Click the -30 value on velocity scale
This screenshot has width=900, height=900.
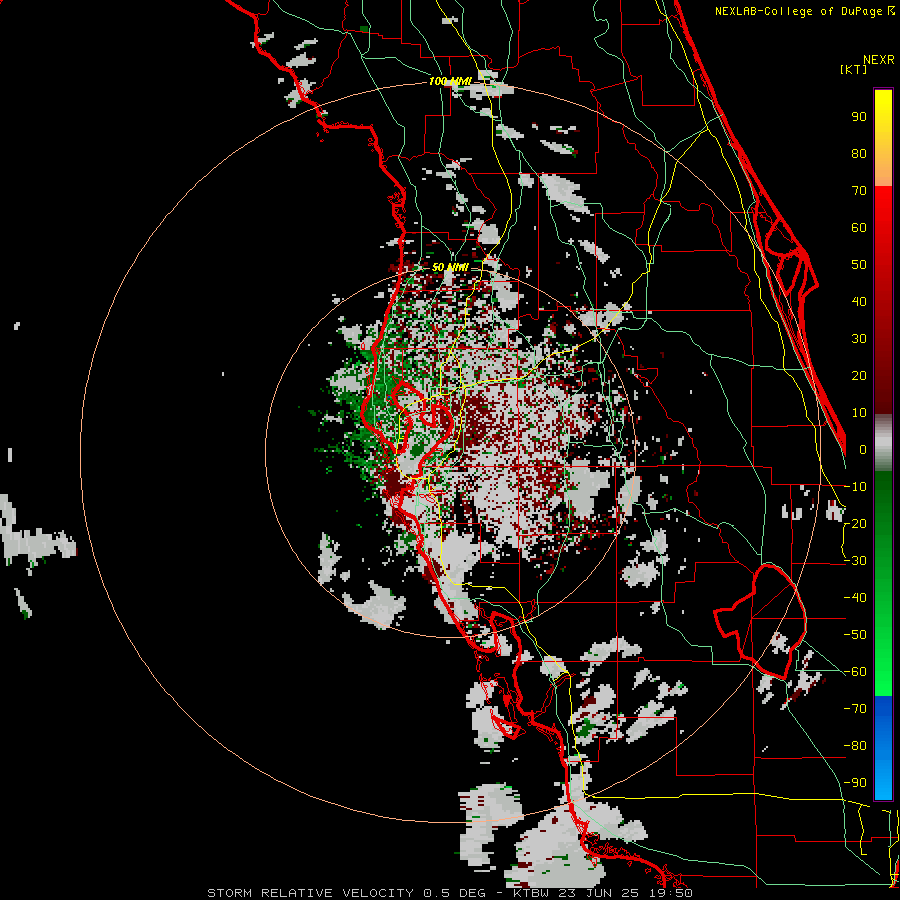tap(855, 561)
